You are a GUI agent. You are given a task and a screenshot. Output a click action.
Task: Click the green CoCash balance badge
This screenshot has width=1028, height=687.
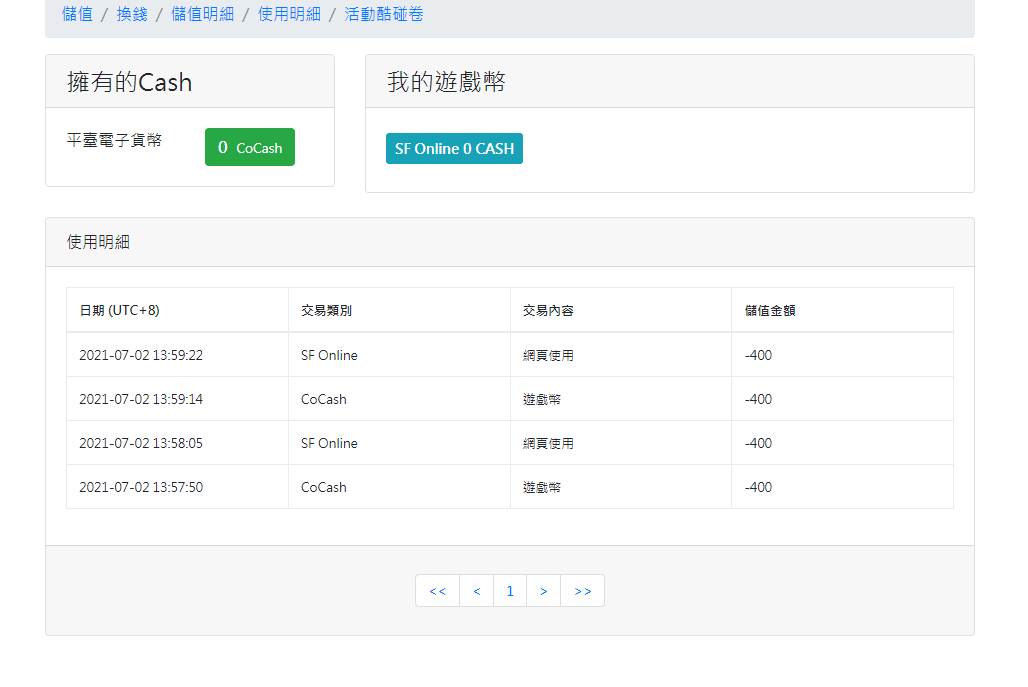pyautogui.click(x=249, y=146)
